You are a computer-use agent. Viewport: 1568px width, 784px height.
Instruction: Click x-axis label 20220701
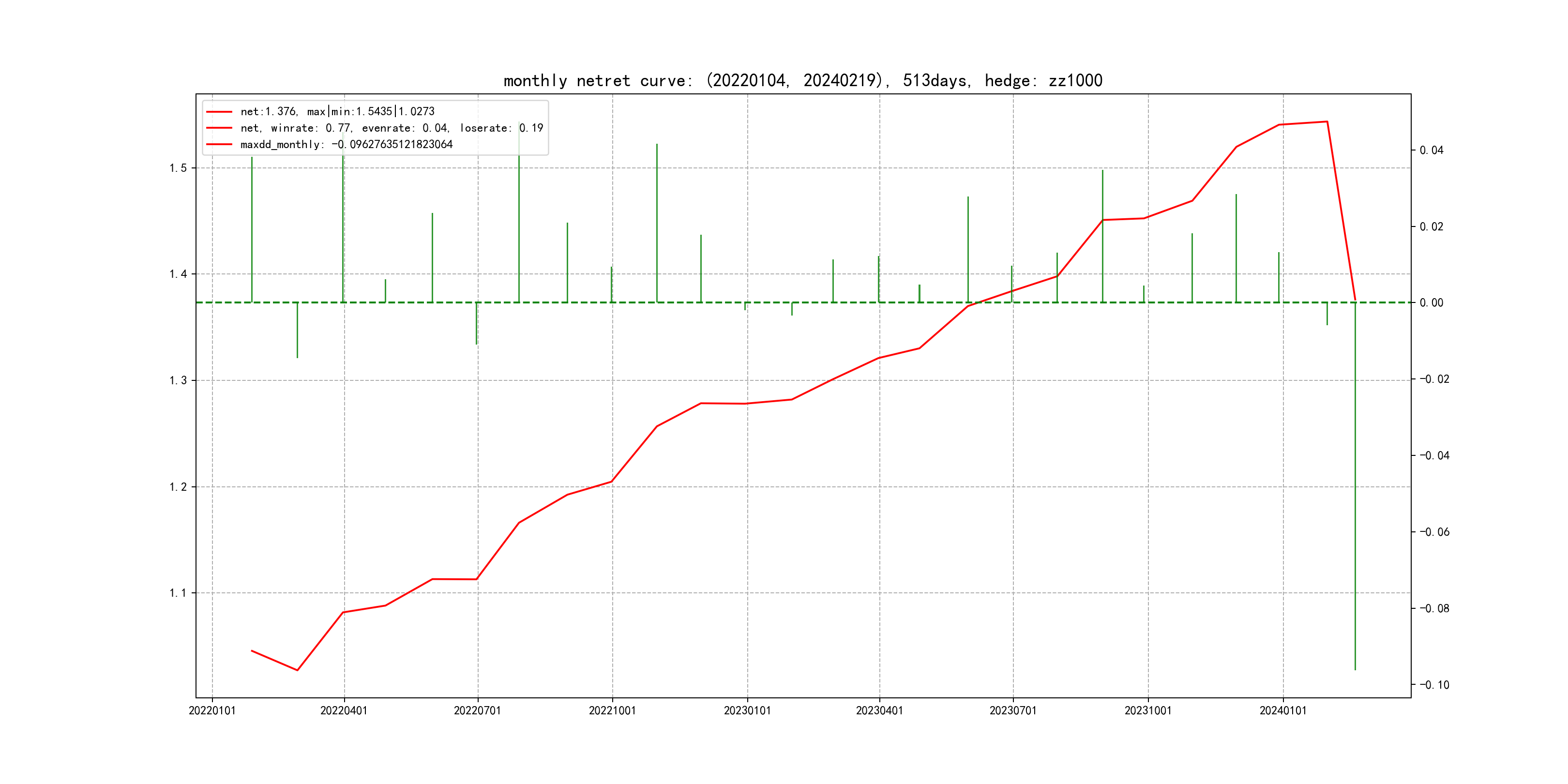(477, 710)
